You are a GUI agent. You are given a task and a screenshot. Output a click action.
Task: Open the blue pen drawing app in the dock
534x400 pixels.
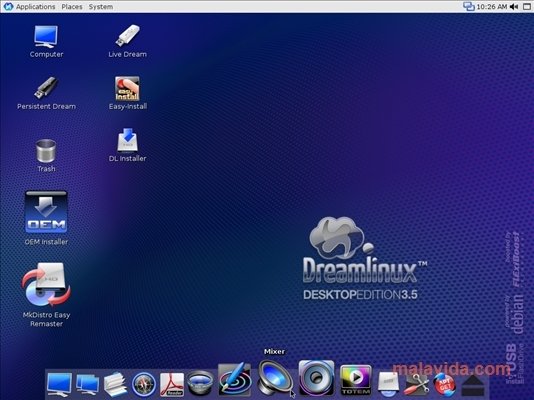234,379
